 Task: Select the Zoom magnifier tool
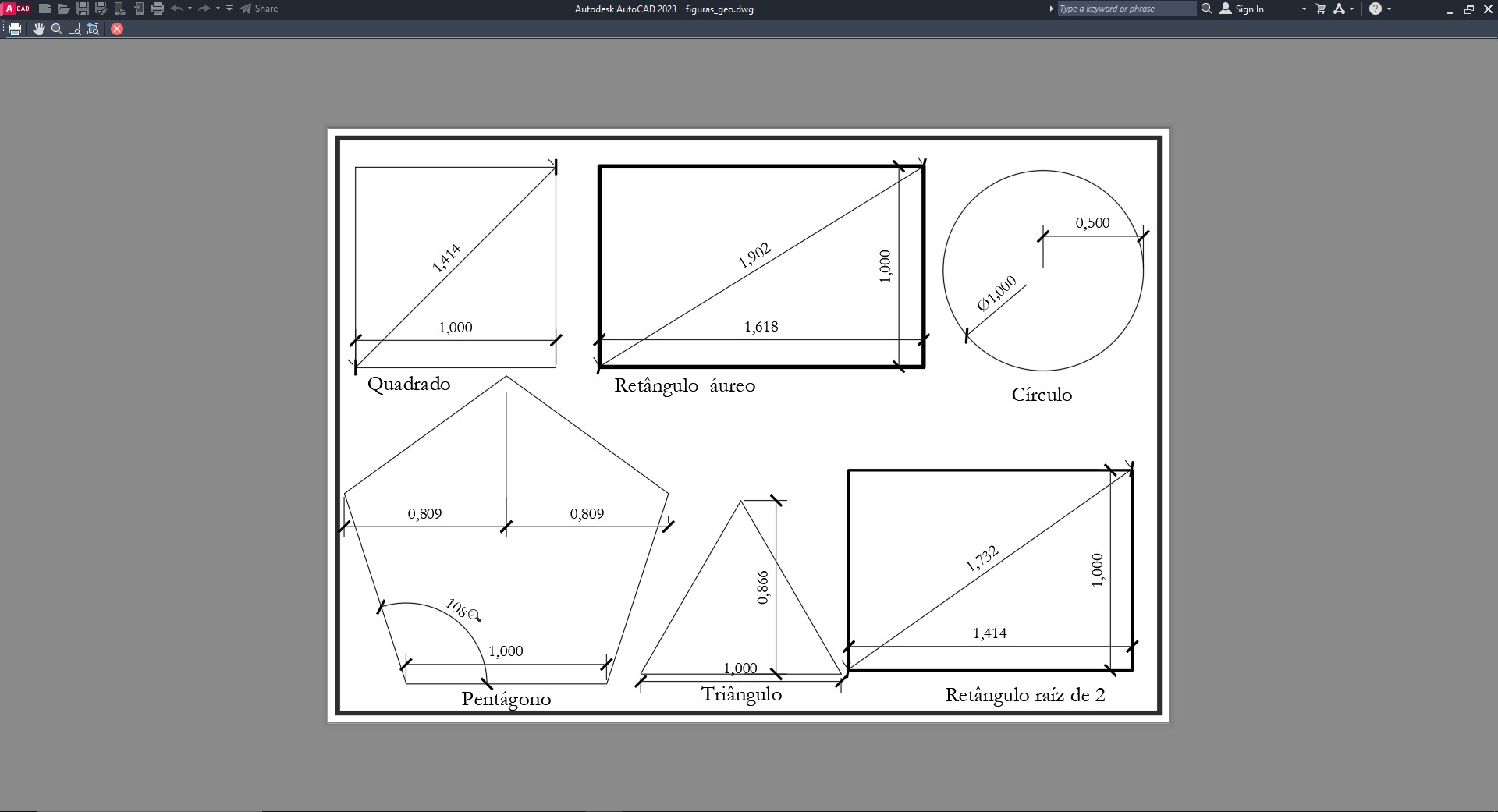(x=57, y=29)
